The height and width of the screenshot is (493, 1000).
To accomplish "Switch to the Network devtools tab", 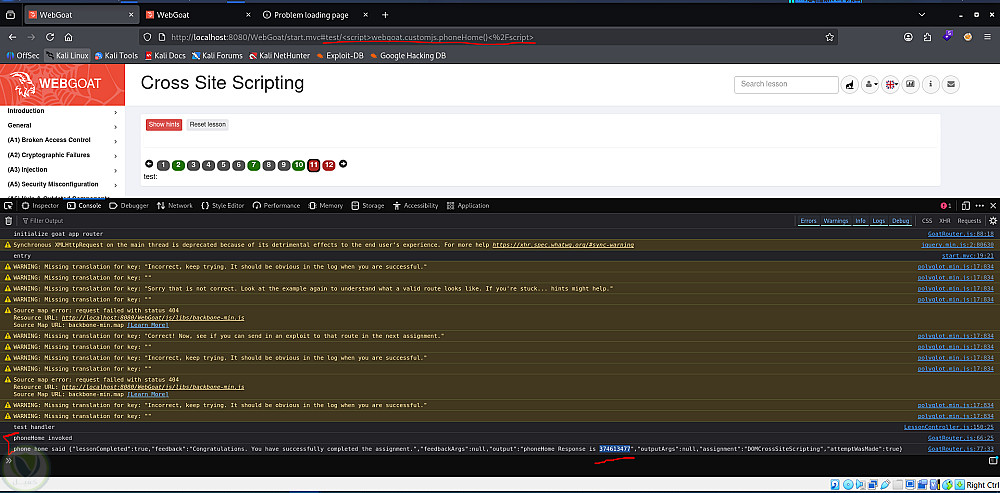I will [175, 205].
